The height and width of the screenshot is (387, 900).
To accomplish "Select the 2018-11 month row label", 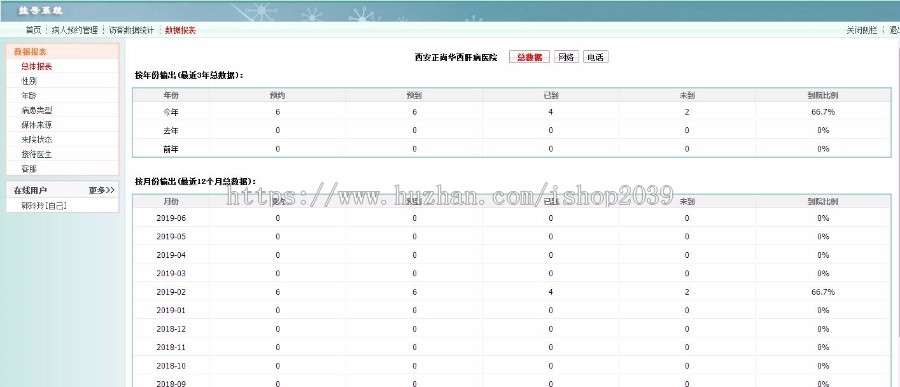I will click(171, 347).
